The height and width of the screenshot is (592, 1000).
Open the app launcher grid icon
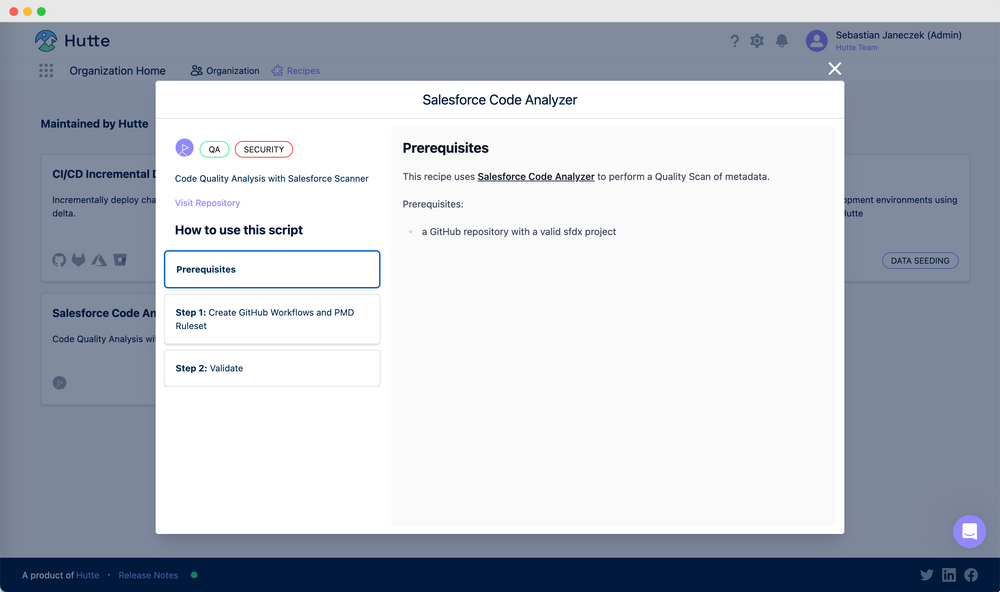click(x=44, y=70)
